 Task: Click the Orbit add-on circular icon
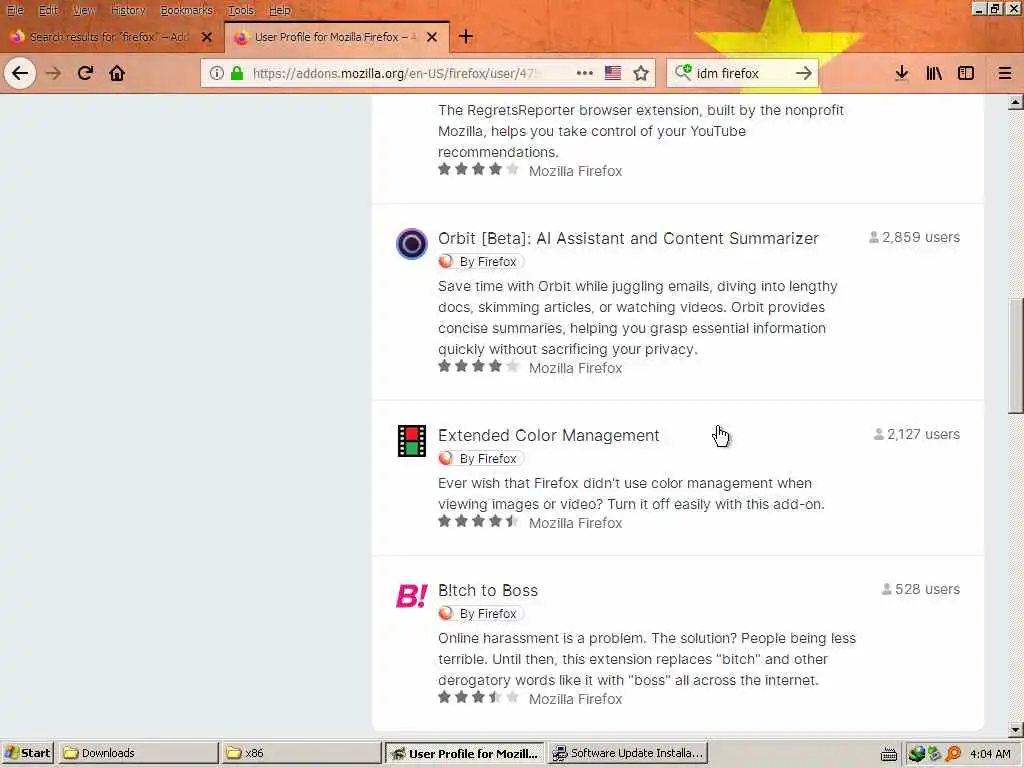pos(411,244)
